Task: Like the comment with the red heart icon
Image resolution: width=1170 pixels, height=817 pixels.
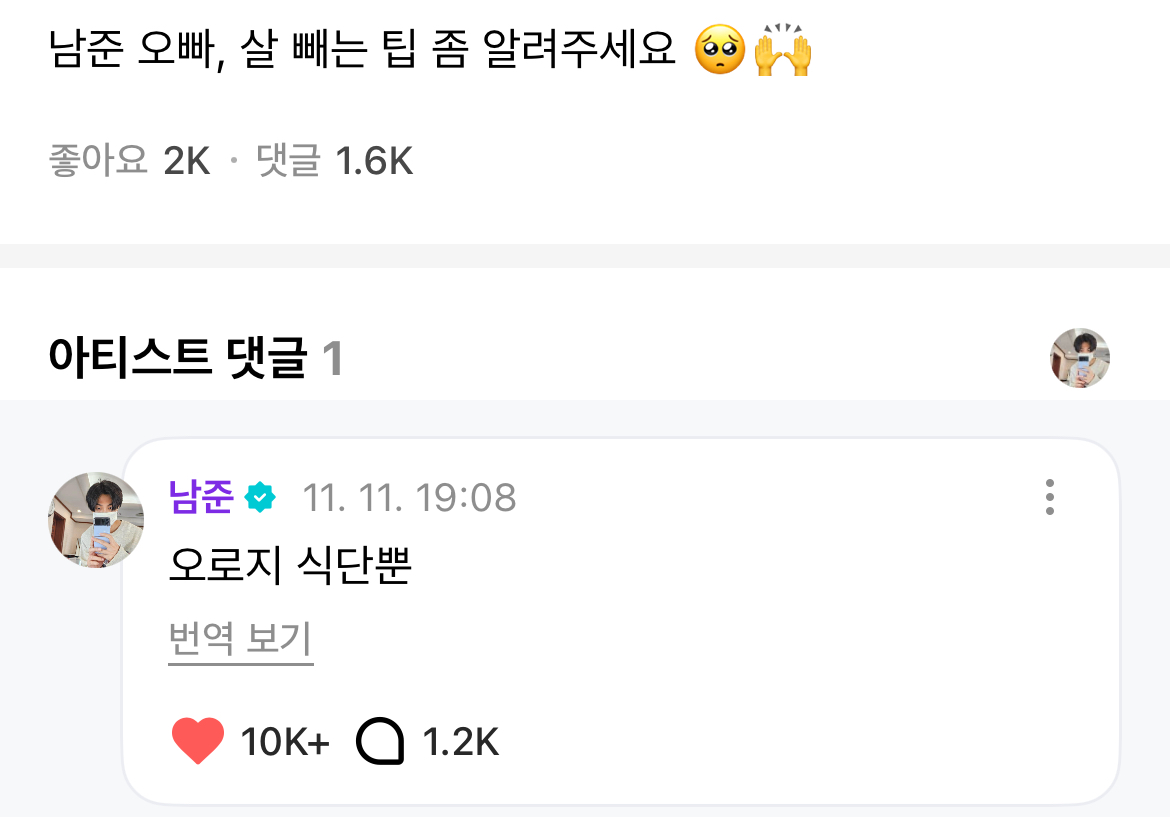Action: pos(198,742)
